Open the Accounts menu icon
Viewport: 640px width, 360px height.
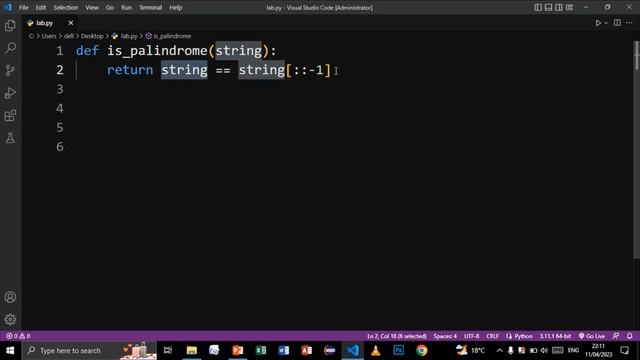pyautogui.click(x=10, y=297)
